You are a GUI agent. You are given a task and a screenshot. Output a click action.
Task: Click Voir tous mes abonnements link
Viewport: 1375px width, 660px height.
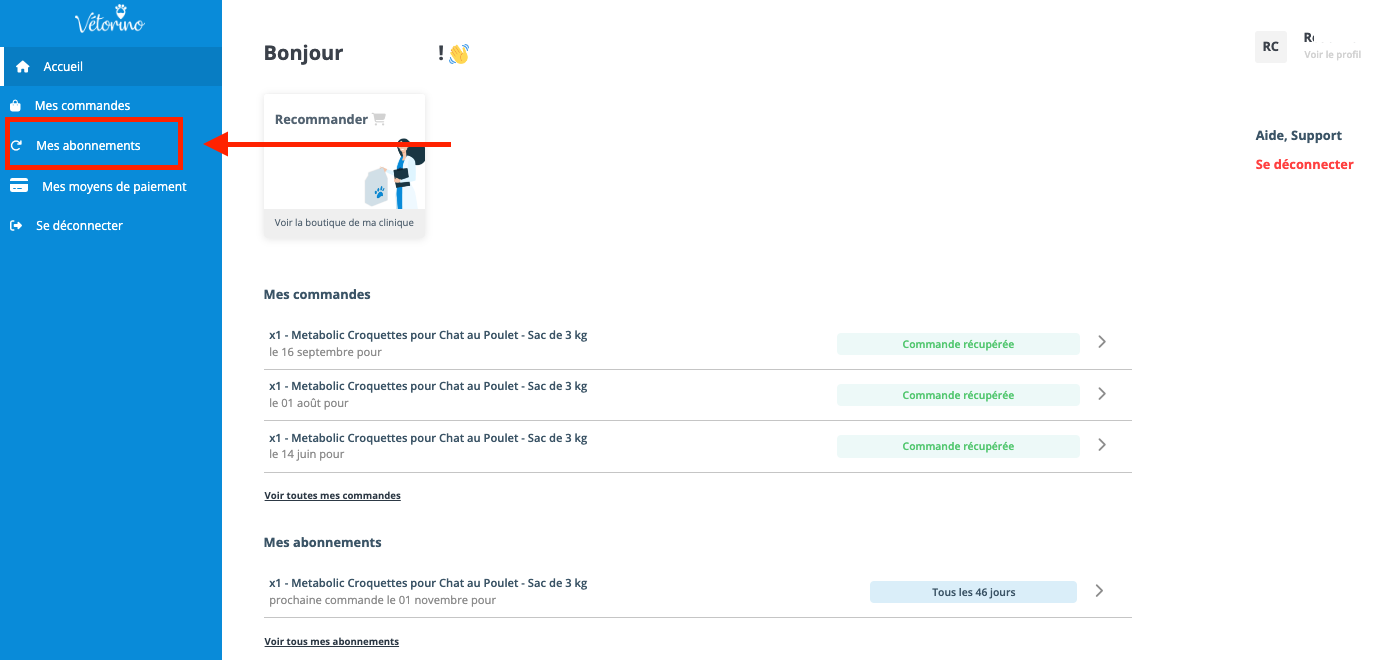coord(331,641)
